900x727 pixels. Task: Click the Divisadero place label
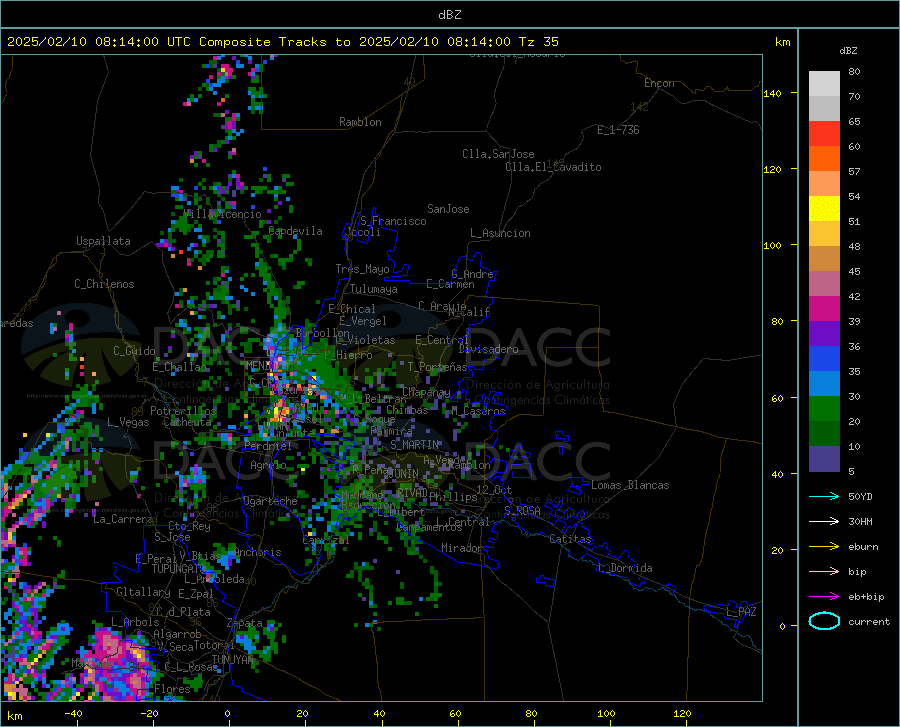click(x=488, y=349)
